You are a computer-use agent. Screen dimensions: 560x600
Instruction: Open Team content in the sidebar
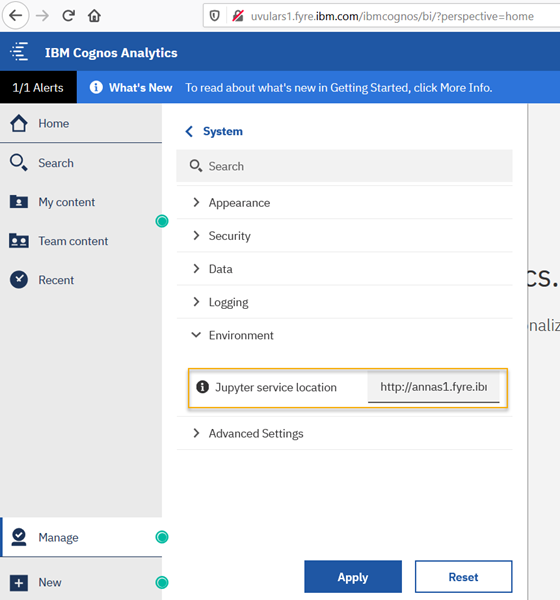pyautogui.click(x=81, y=241)
